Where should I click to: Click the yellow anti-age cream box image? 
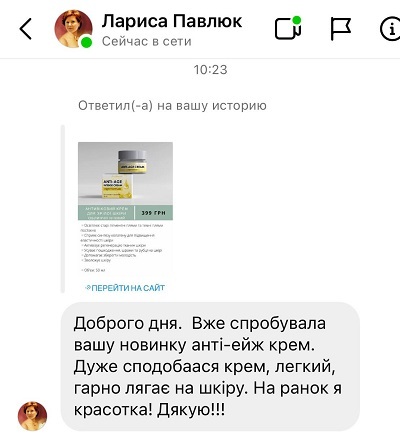click(x=117, y=187)
